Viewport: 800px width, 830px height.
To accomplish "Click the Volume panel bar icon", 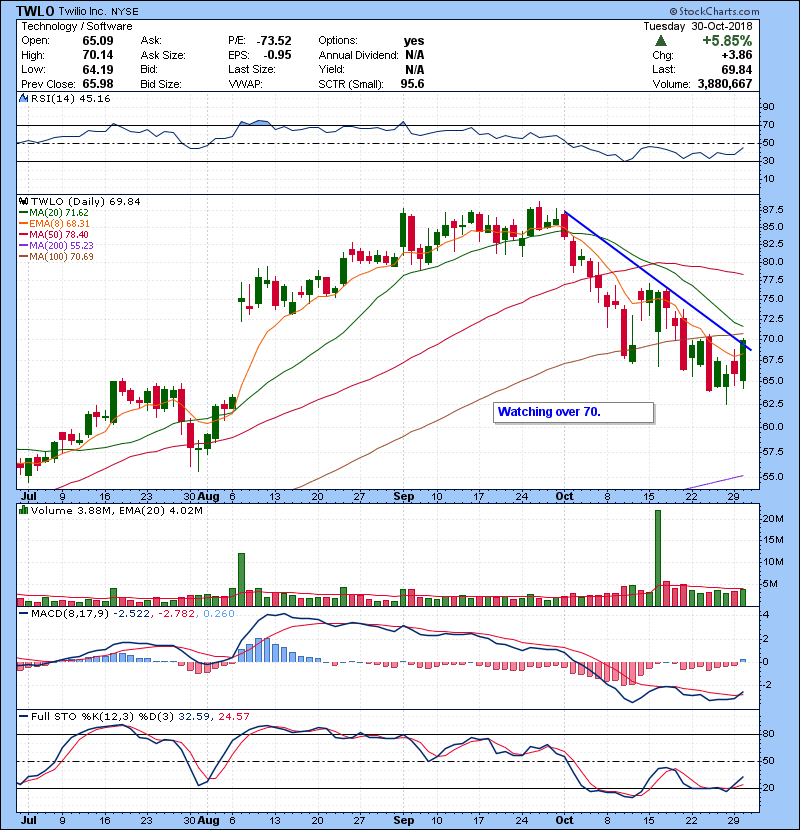I will 23,510.
